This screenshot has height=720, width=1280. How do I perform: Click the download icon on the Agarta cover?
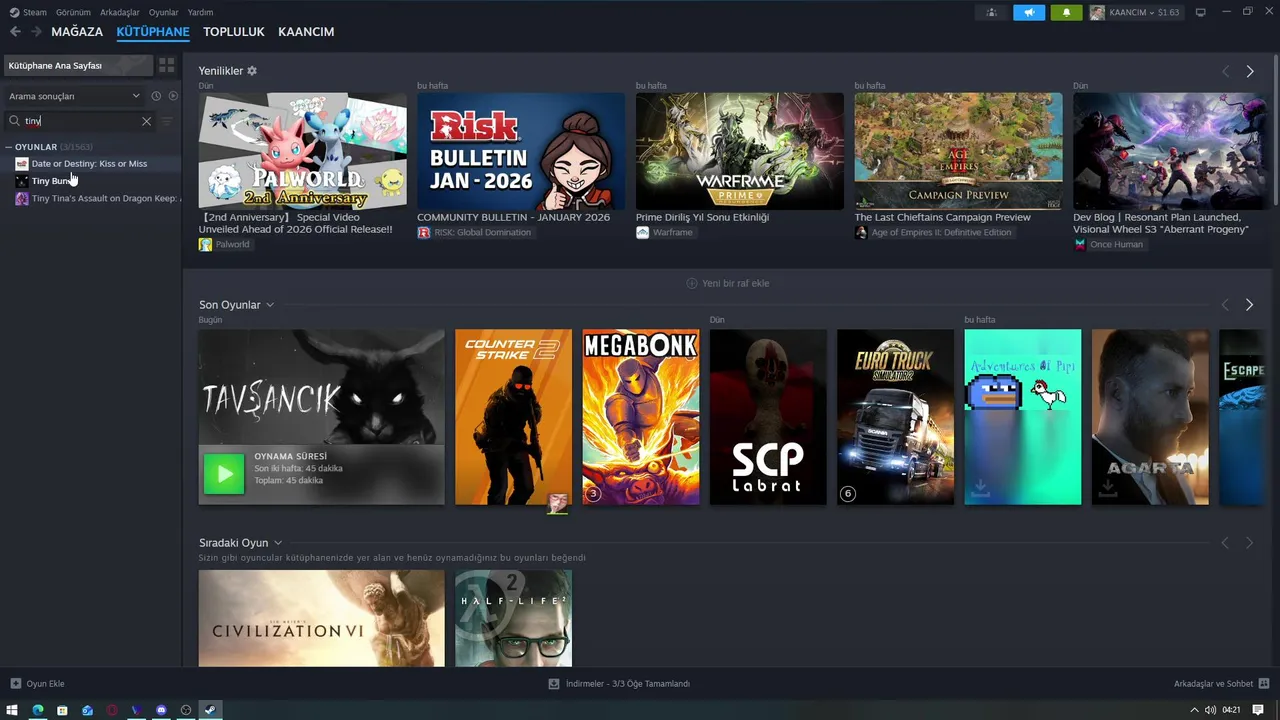click(1108, 487)
